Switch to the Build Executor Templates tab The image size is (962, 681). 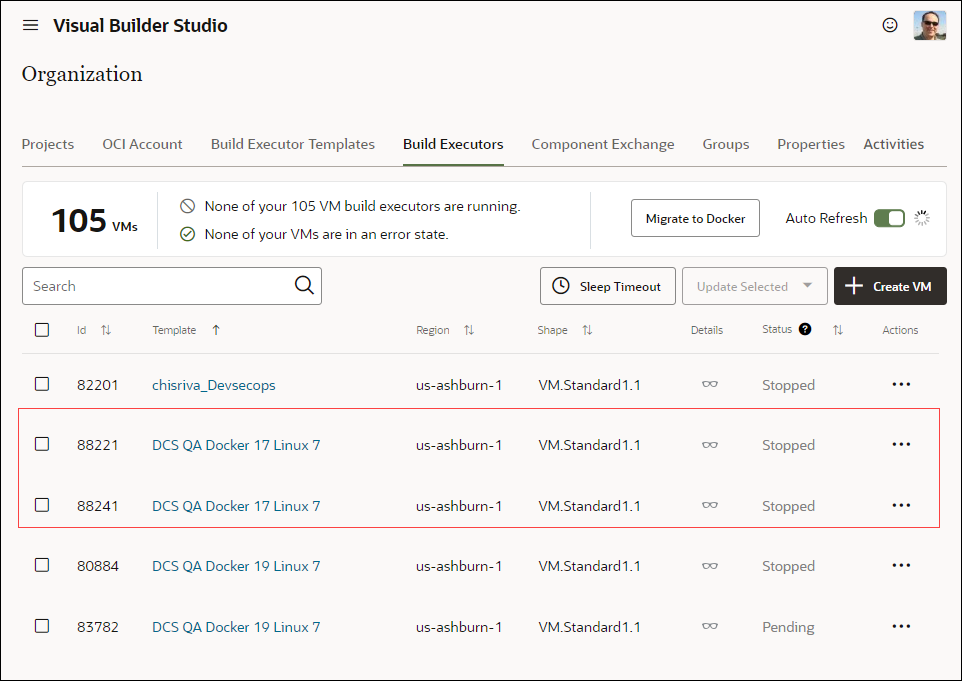[x=293, y=144]
